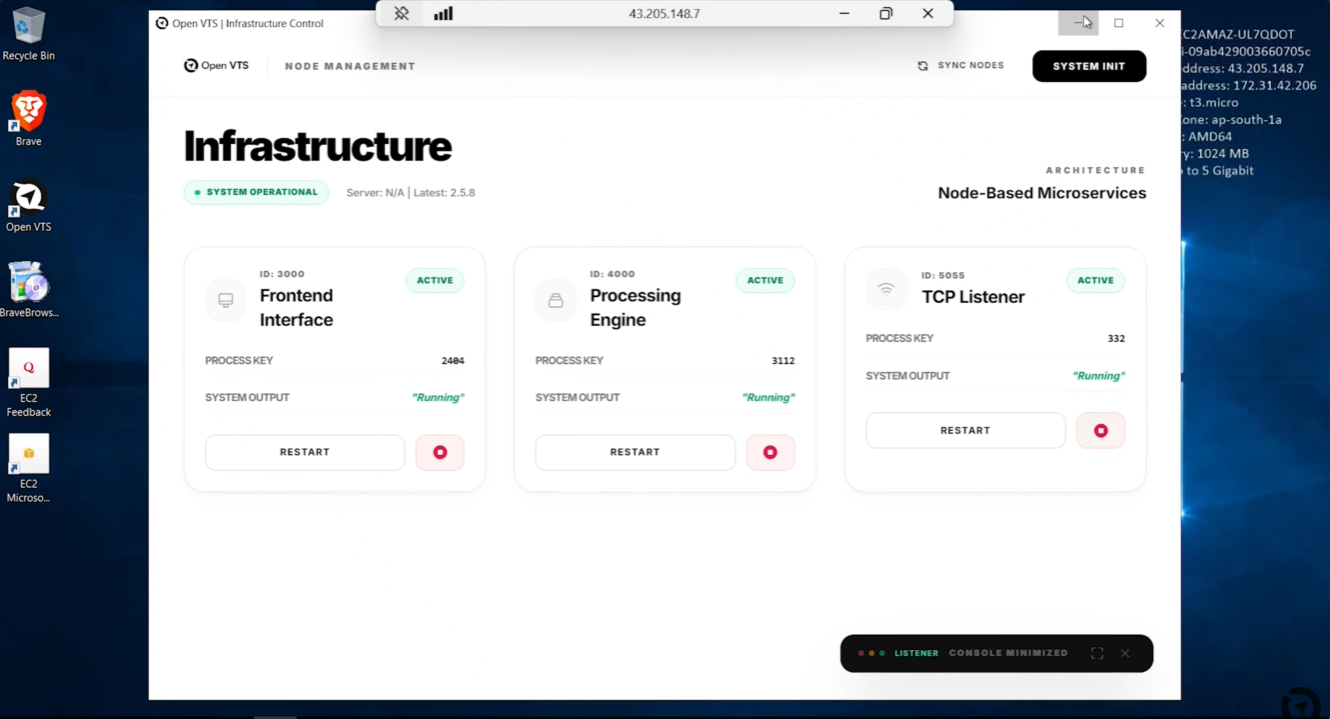Stop the Frontend Interface node
Viewport: 1330px width, 719px height.
(x=440, y=452)
